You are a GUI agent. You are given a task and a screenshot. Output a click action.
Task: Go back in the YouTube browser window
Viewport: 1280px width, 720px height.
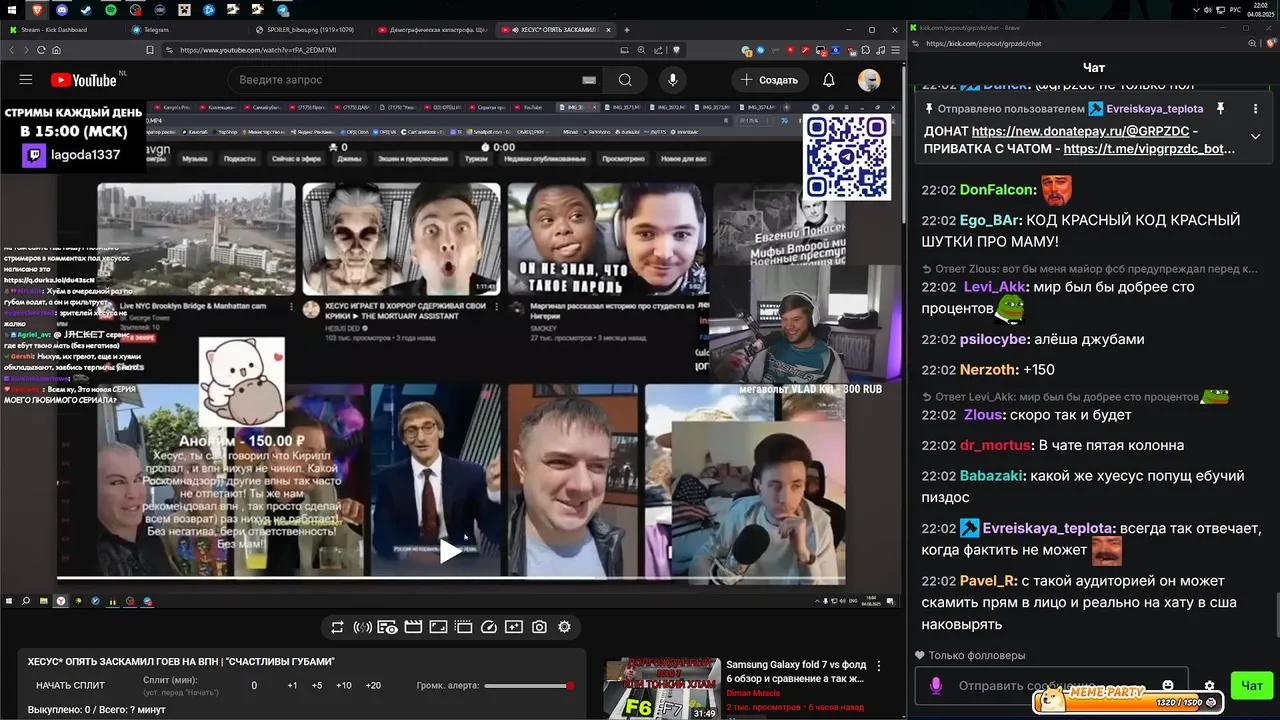13,49
